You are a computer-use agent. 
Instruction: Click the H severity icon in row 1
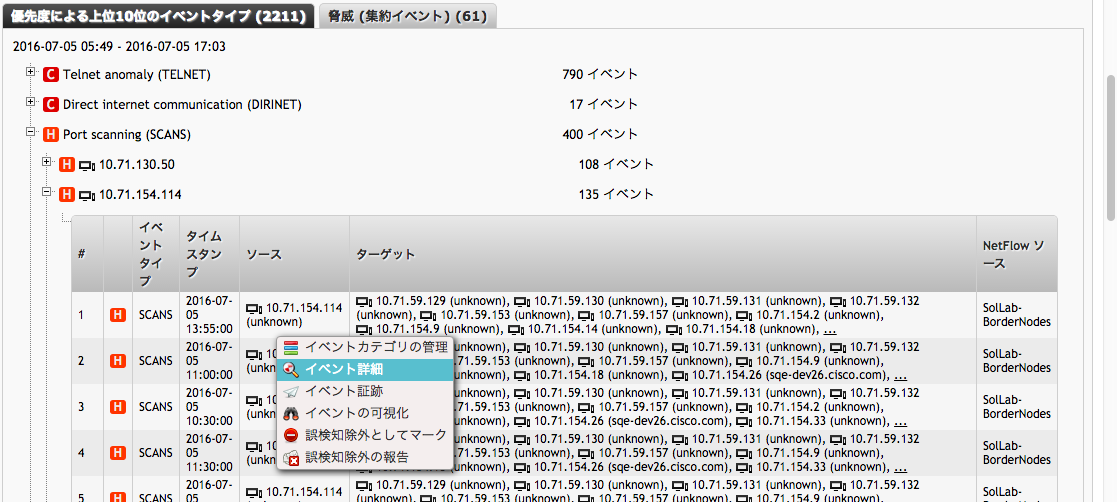pos(117,315)
